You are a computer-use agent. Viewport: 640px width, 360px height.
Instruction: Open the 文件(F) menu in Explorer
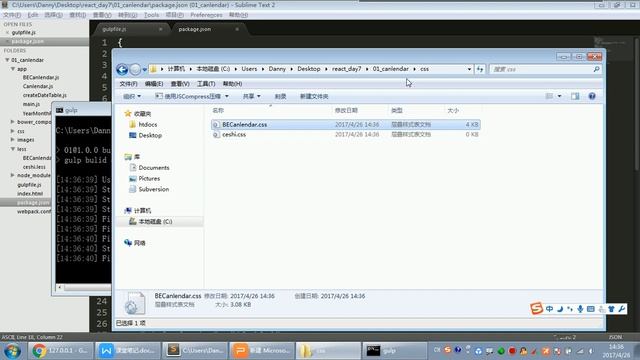[x=128, y=84]
